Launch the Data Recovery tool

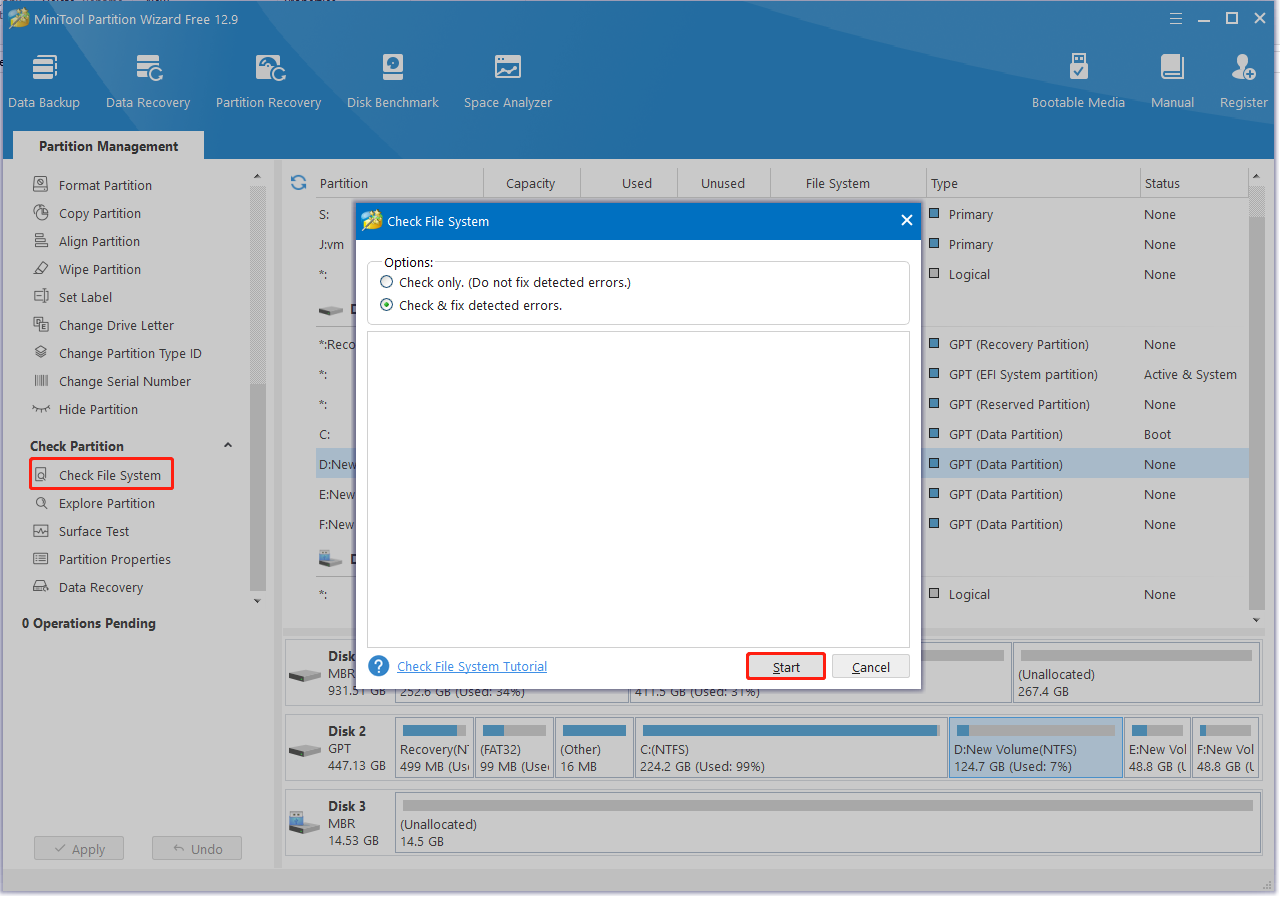(x=148, y=82)
